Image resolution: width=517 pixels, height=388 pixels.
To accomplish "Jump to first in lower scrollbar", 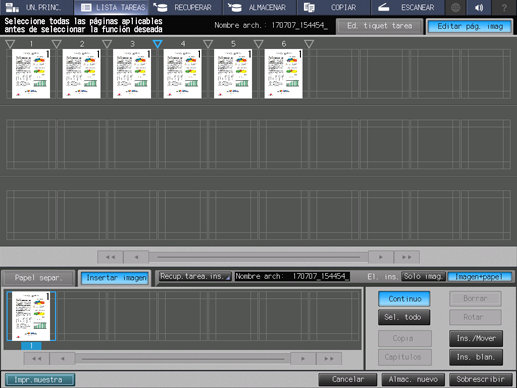I will pyautogui.click(x=37, y=359).
